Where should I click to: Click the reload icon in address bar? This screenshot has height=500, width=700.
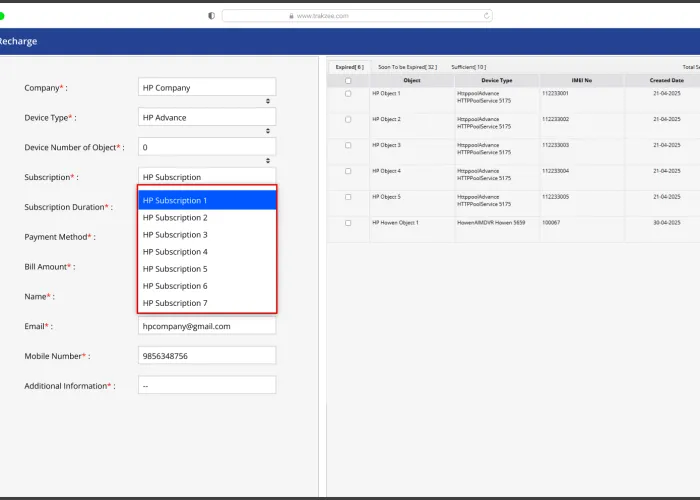pyautogui.click(x=487, y=16)
